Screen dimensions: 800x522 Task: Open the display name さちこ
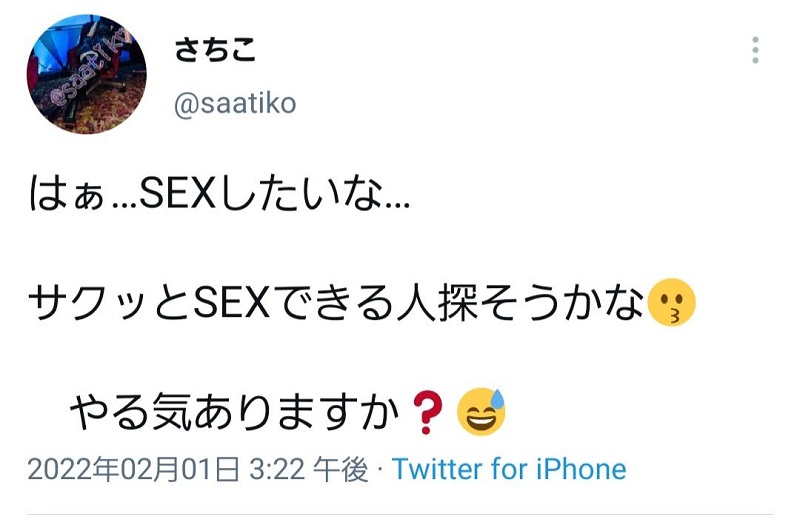(x=215, y=50)
